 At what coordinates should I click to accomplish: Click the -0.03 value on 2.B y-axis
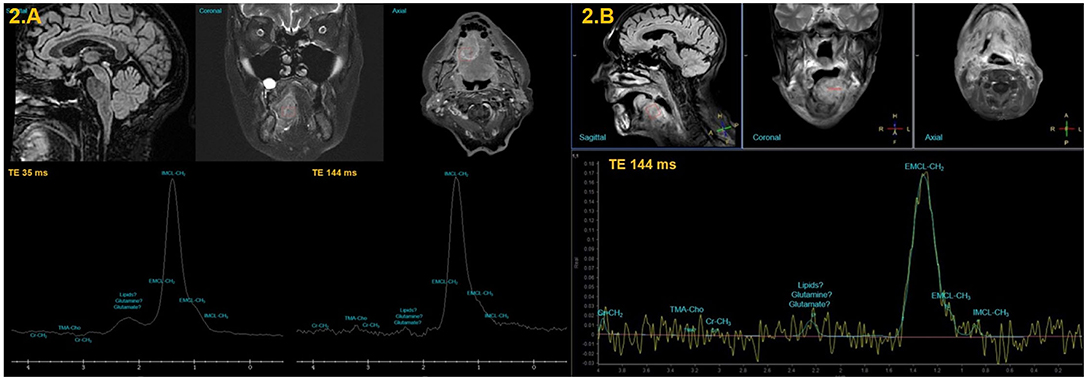pos(587,362)
